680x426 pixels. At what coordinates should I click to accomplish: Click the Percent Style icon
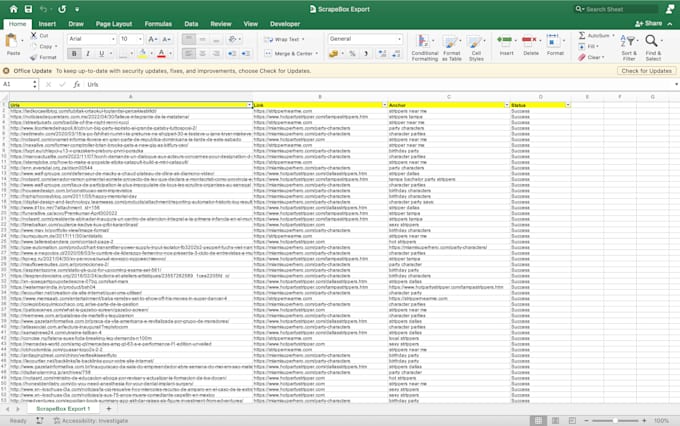coord(353,53)
